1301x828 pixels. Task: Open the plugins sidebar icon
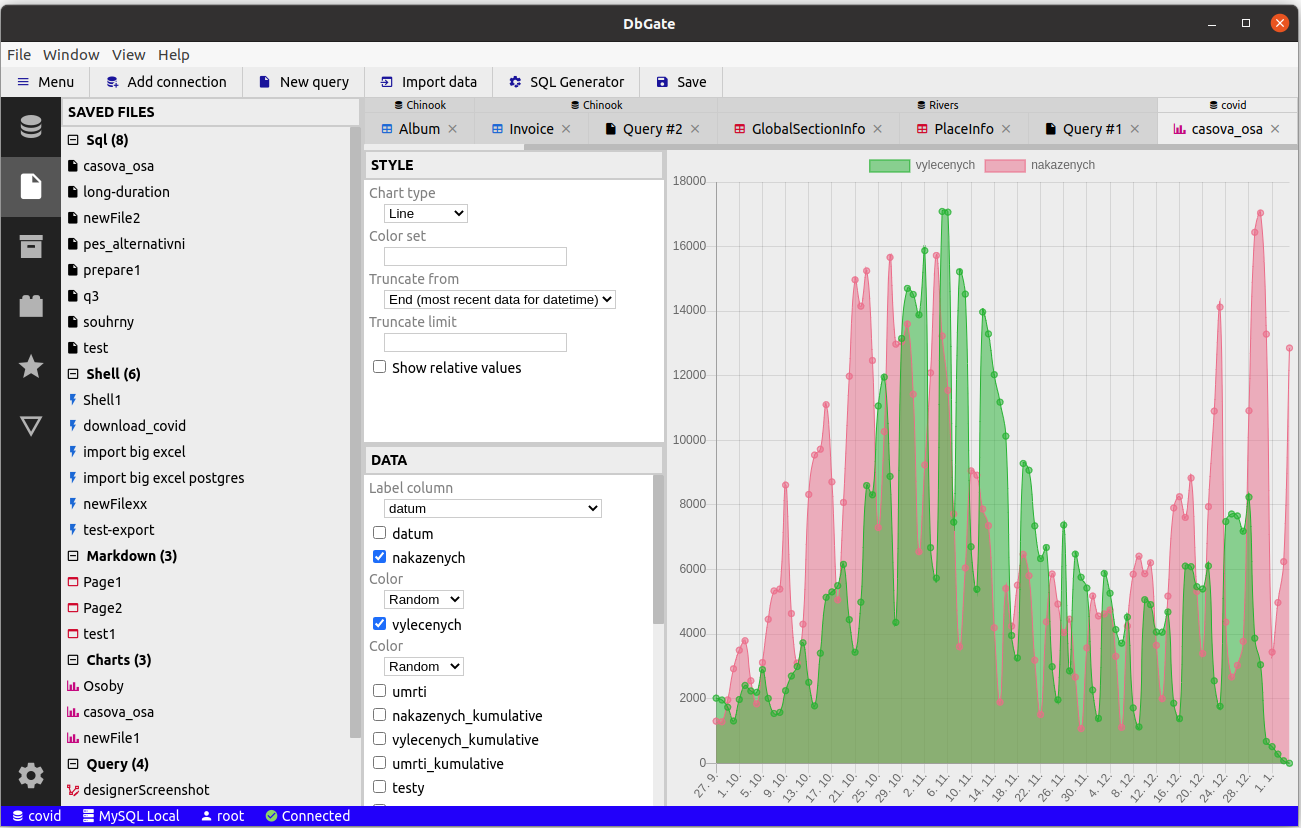(31, 307)
